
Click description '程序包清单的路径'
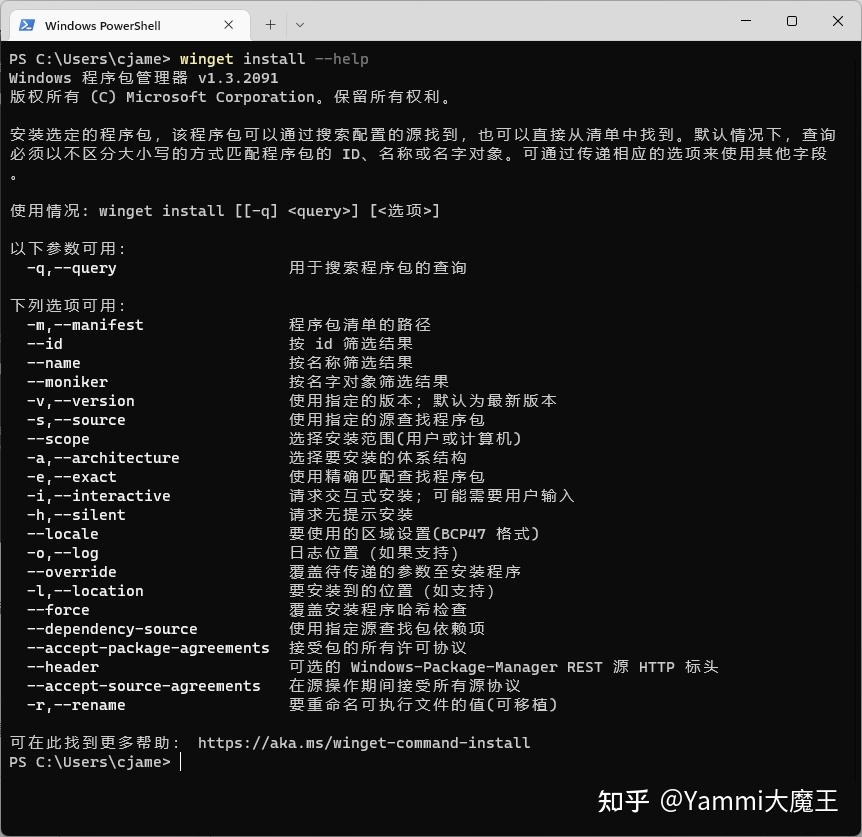pos(360,325)
